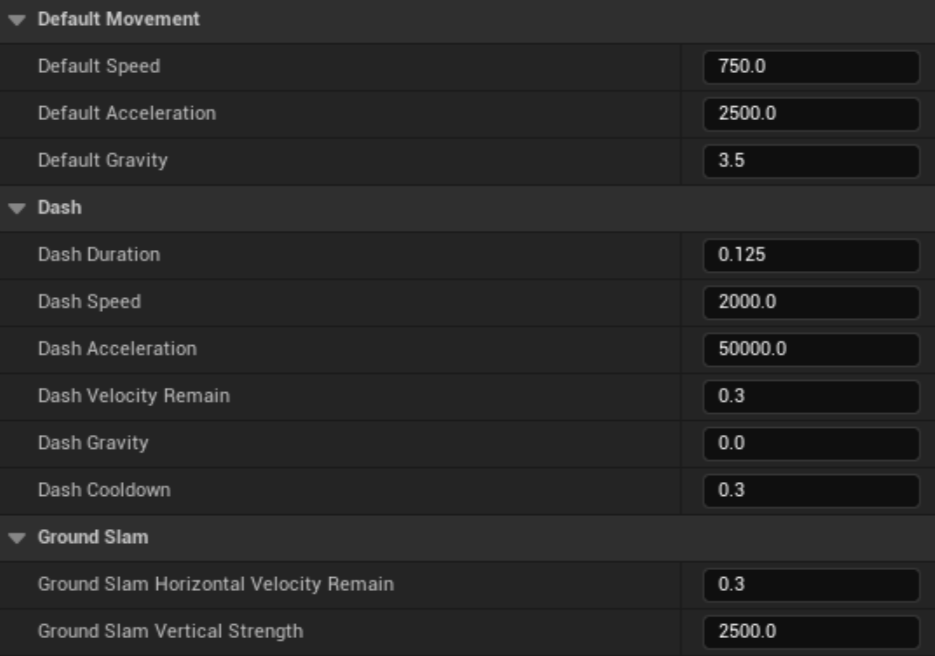Collapse the Default Movement section
The height and width of the screenshot is (656, 935).
(17, 20)
